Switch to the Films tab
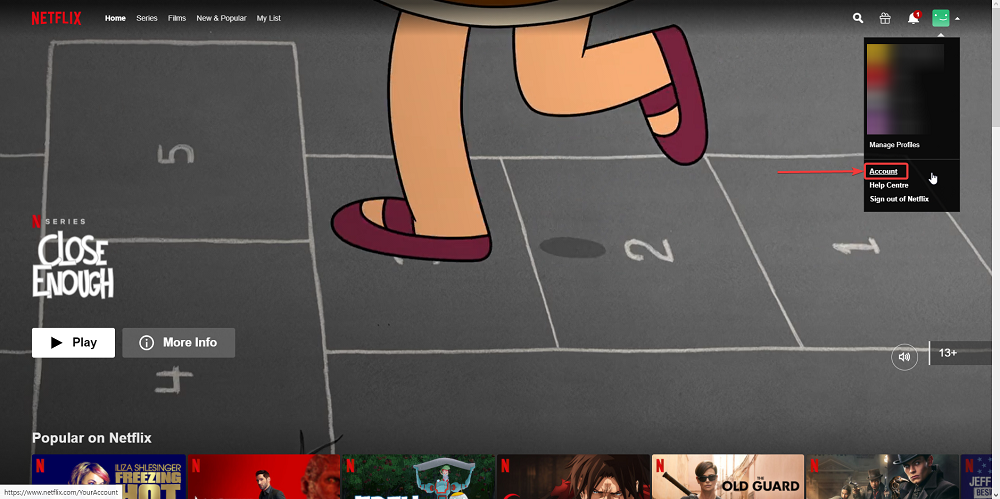This screenshot has height=499, width=1000. pos(177,18)
